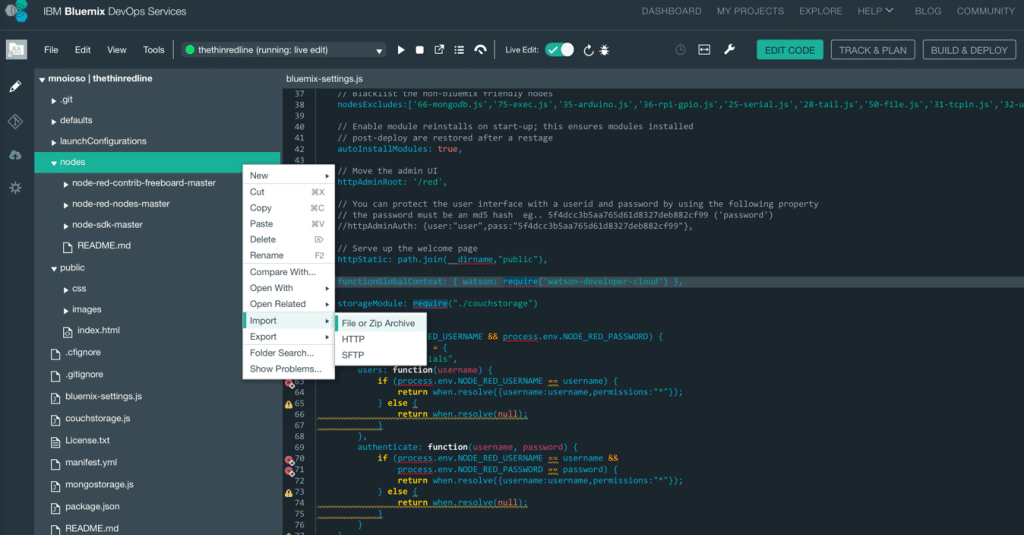This screenshot has width=1024, height=535.
Task: Select HTTP import option
Action: coord(380,339)
